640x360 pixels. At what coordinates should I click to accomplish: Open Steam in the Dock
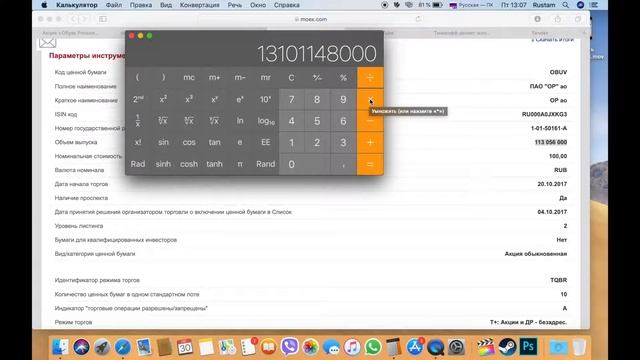[x=507, y=347]
